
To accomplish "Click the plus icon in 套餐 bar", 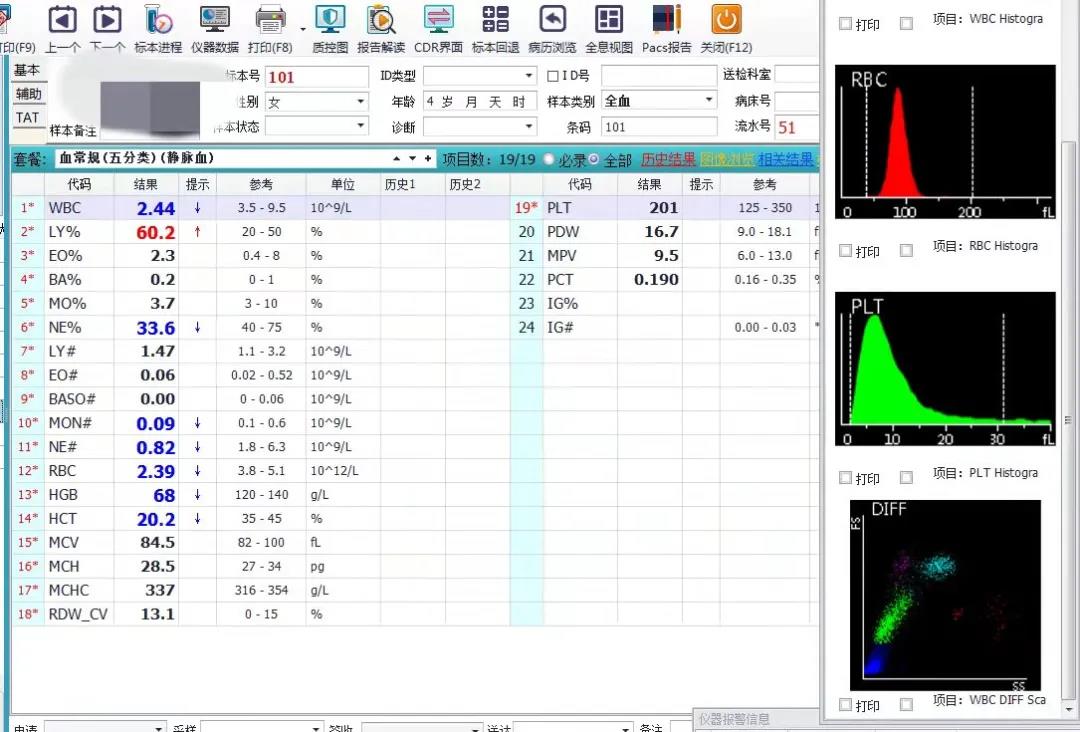I will pyautogui.click(x=428, y=158).
